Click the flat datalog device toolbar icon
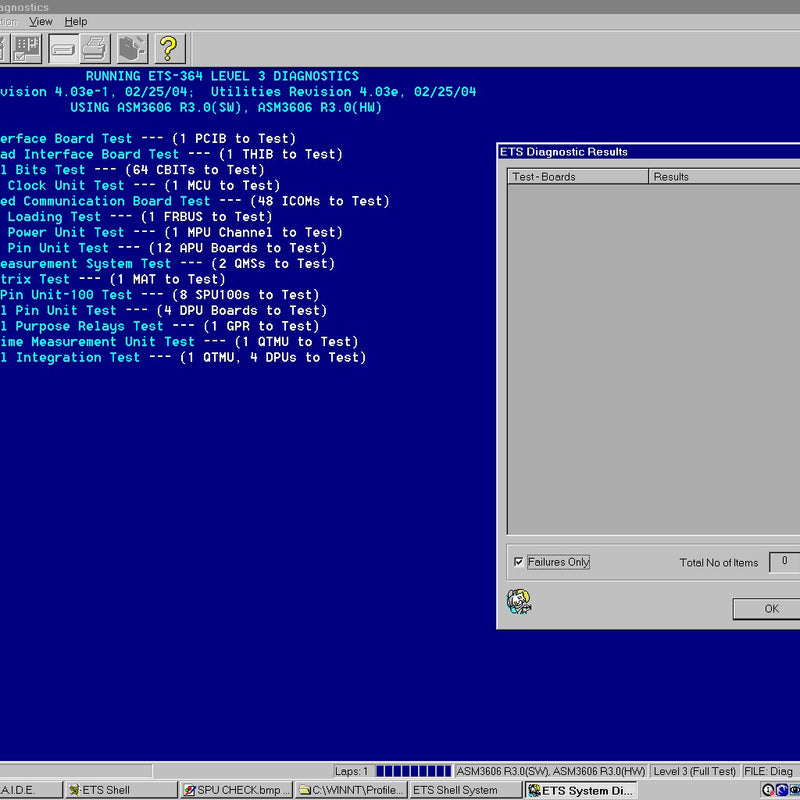Image resolution: width=800 pixels, height=800 pixels. coord(62,47)
